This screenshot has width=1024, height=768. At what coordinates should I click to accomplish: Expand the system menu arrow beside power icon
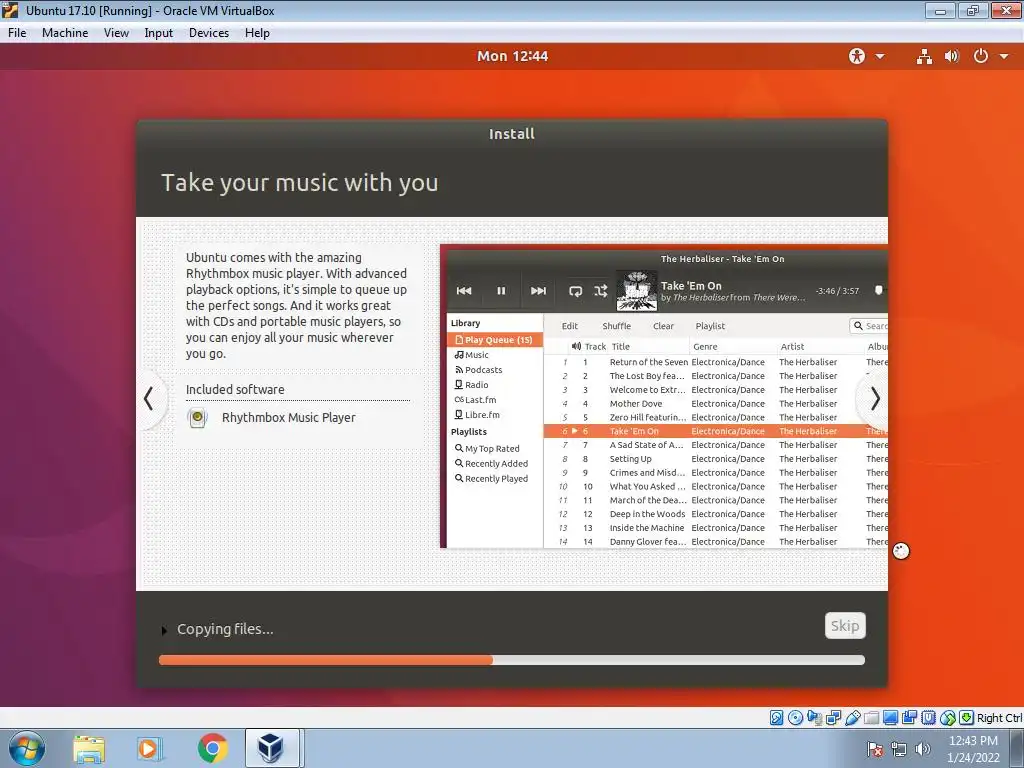coord(1004,57)
